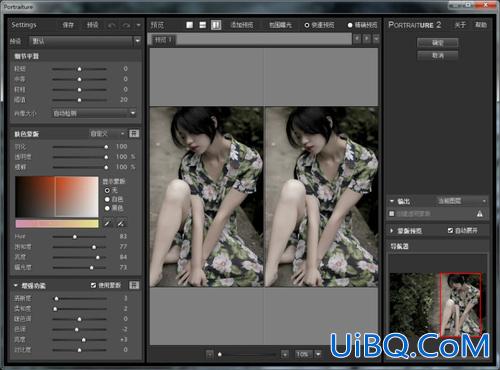Viewport: 500px width, 370px height.
Task: Select the 白色 (white) show-mask radio button
Action: (x=107, y=199)
